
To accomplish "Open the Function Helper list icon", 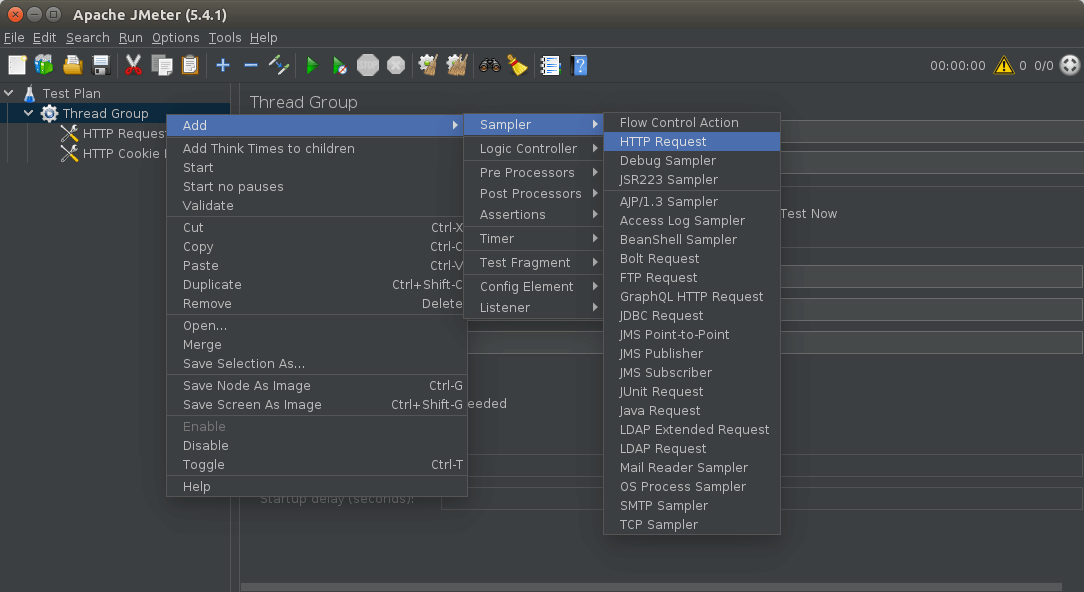I will [x=550, y=65].
